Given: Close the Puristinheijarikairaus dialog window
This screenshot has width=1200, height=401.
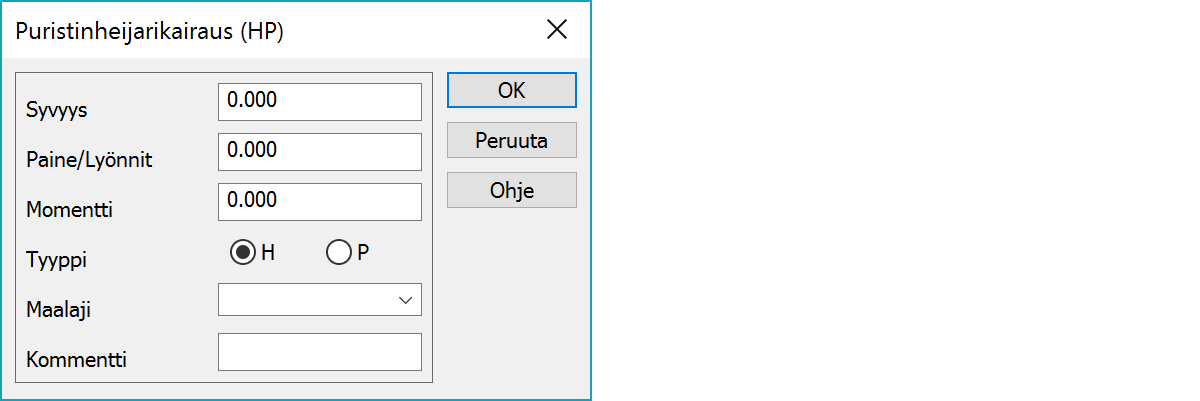Looking at the screenshot, I should (x=557, y=30).
